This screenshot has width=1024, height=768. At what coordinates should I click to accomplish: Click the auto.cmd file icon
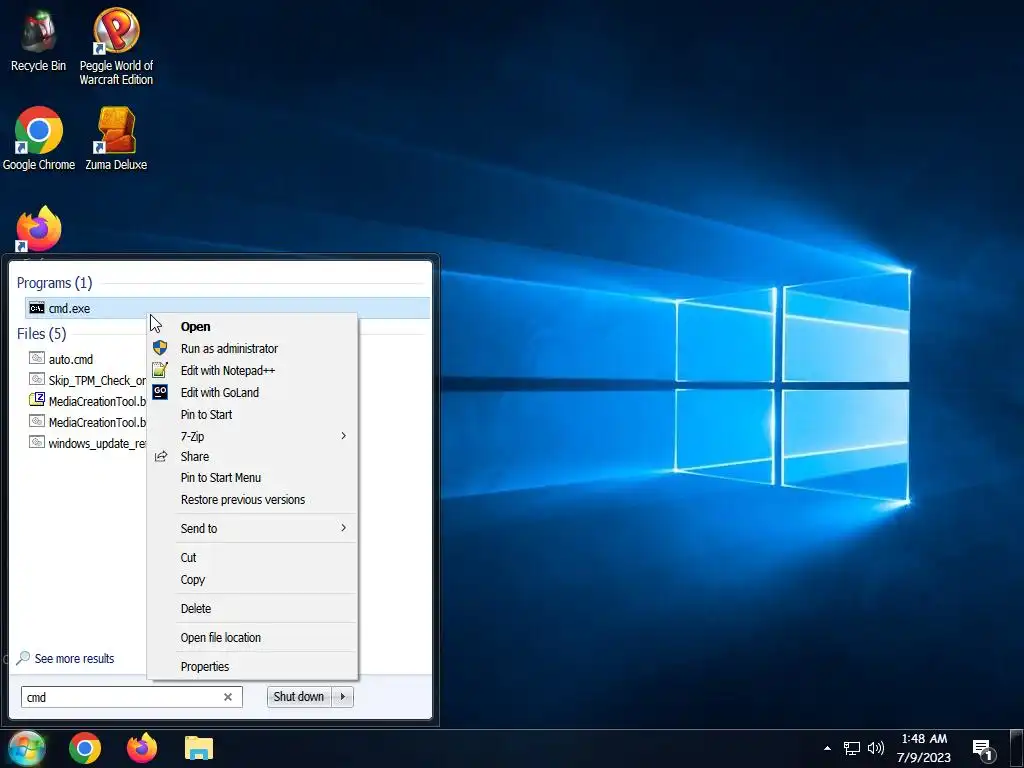(x=37, y=359)
